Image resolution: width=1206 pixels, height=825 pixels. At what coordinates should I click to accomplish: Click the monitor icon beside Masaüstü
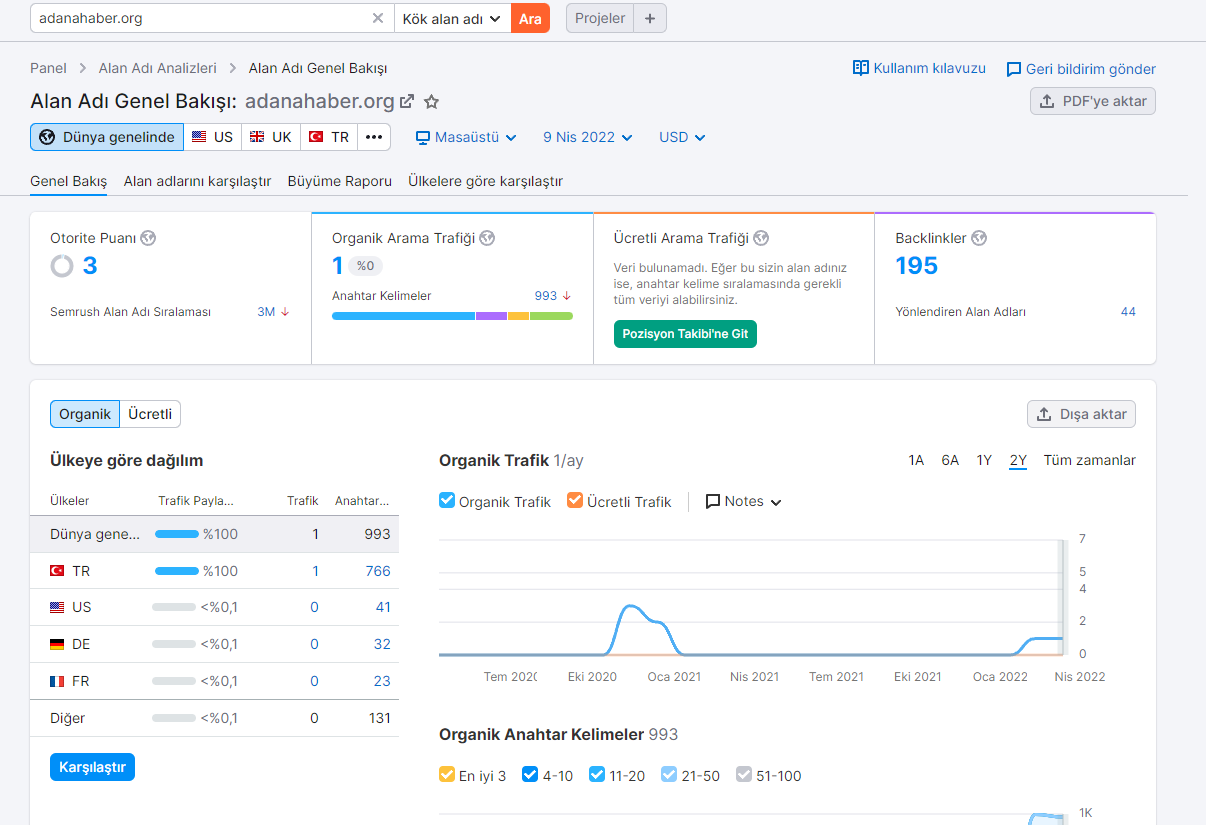coord(423,137)
